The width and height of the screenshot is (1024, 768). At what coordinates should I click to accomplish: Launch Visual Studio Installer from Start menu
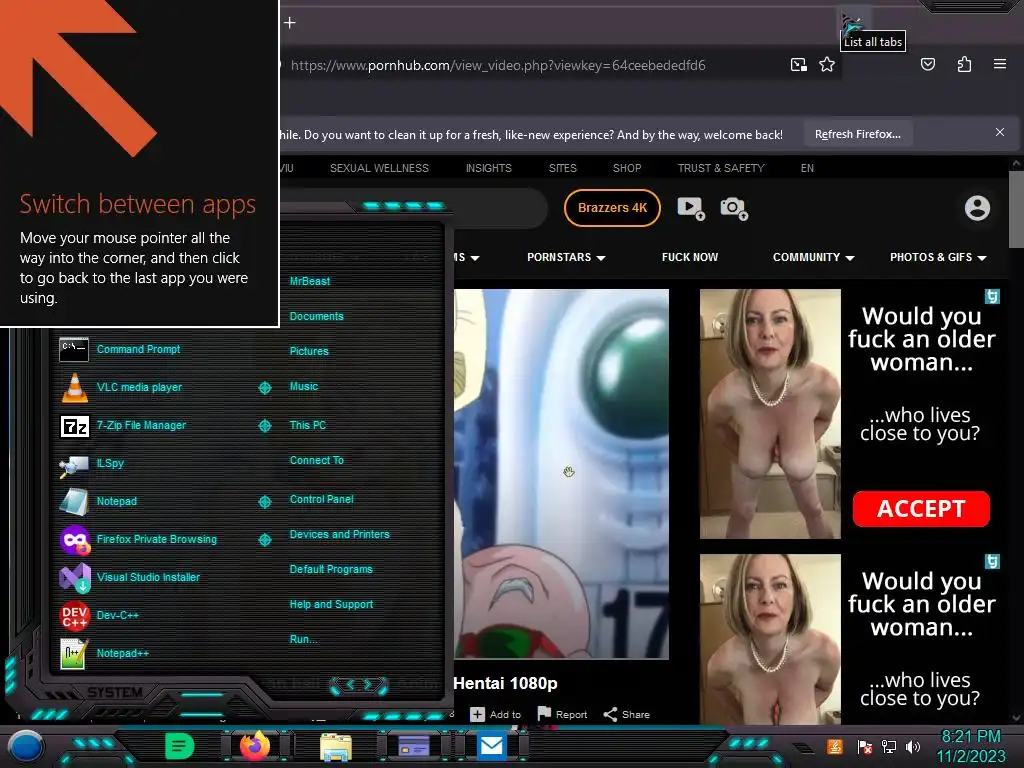point(148,577)
